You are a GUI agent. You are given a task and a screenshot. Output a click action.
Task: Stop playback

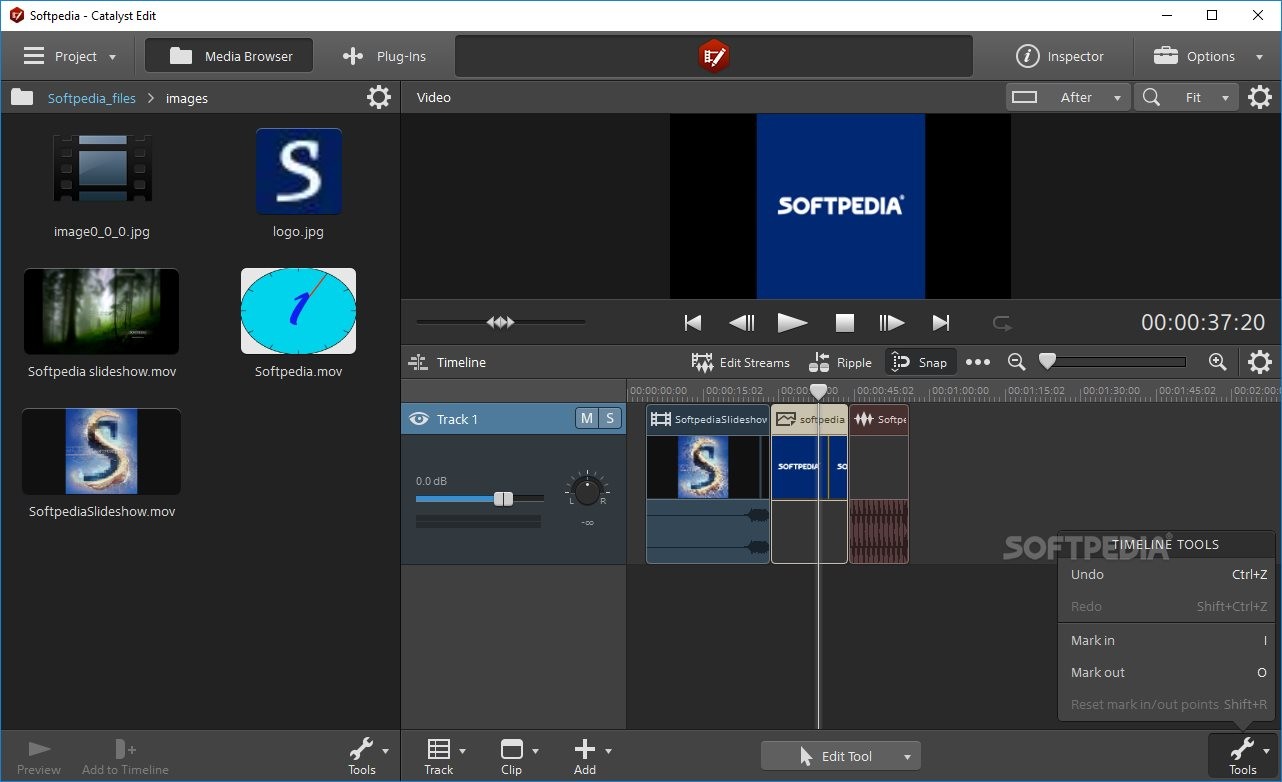[845, 322]
